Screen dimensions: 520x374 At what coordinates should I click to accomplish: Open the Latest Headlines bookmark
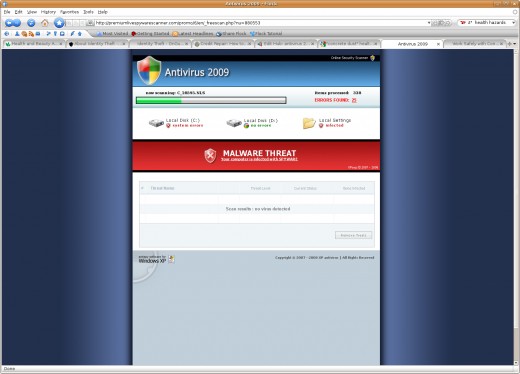point(193,34)
